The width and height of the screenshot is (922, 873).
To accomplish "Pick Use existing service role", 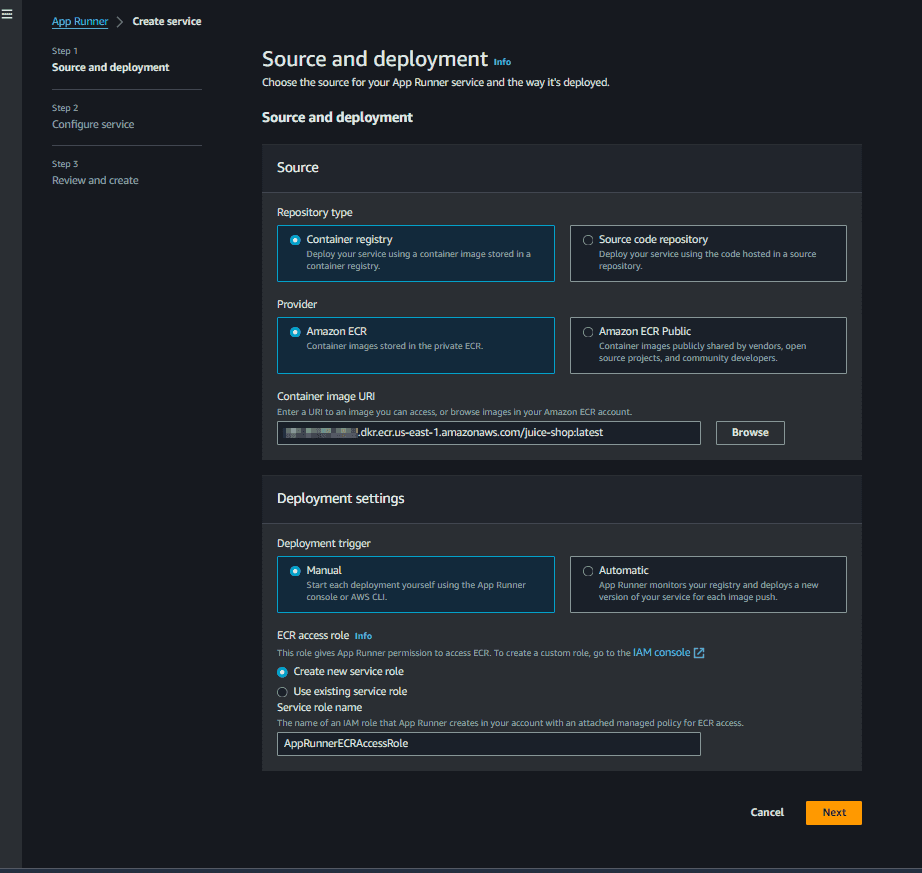I will click(282, 692).
